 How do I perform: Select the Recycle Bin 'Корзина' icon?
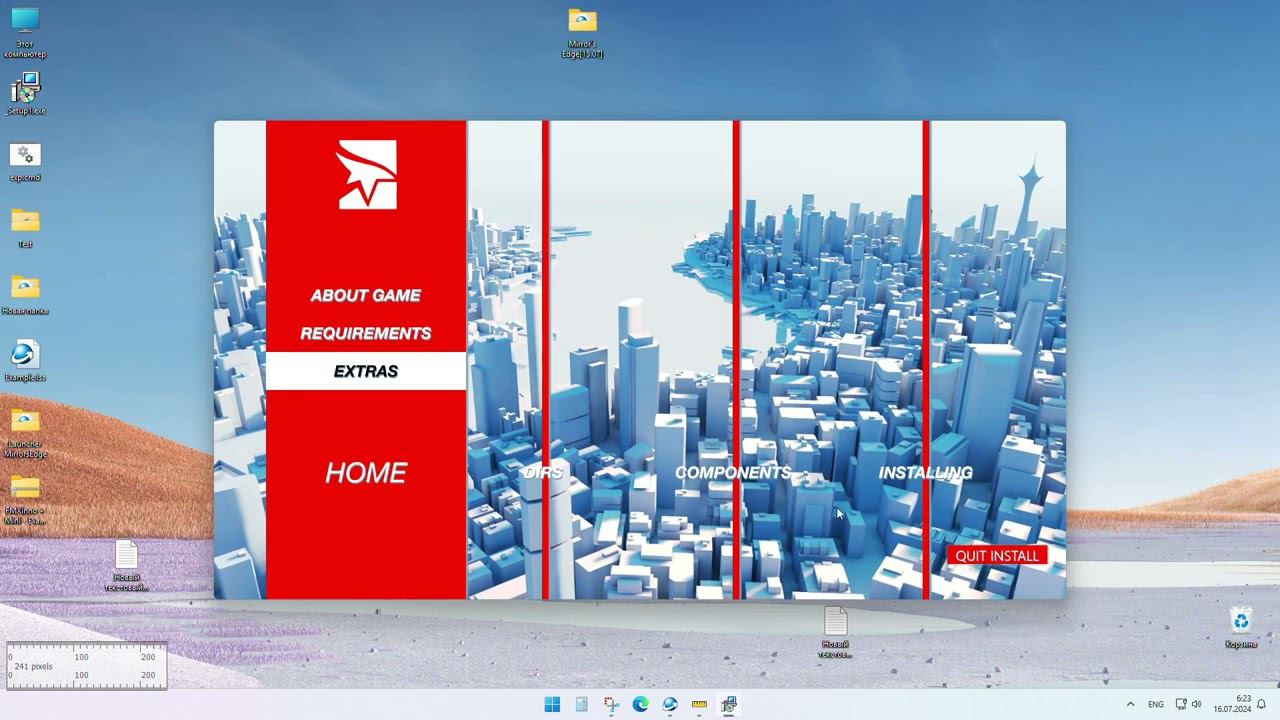[1241, 627]
